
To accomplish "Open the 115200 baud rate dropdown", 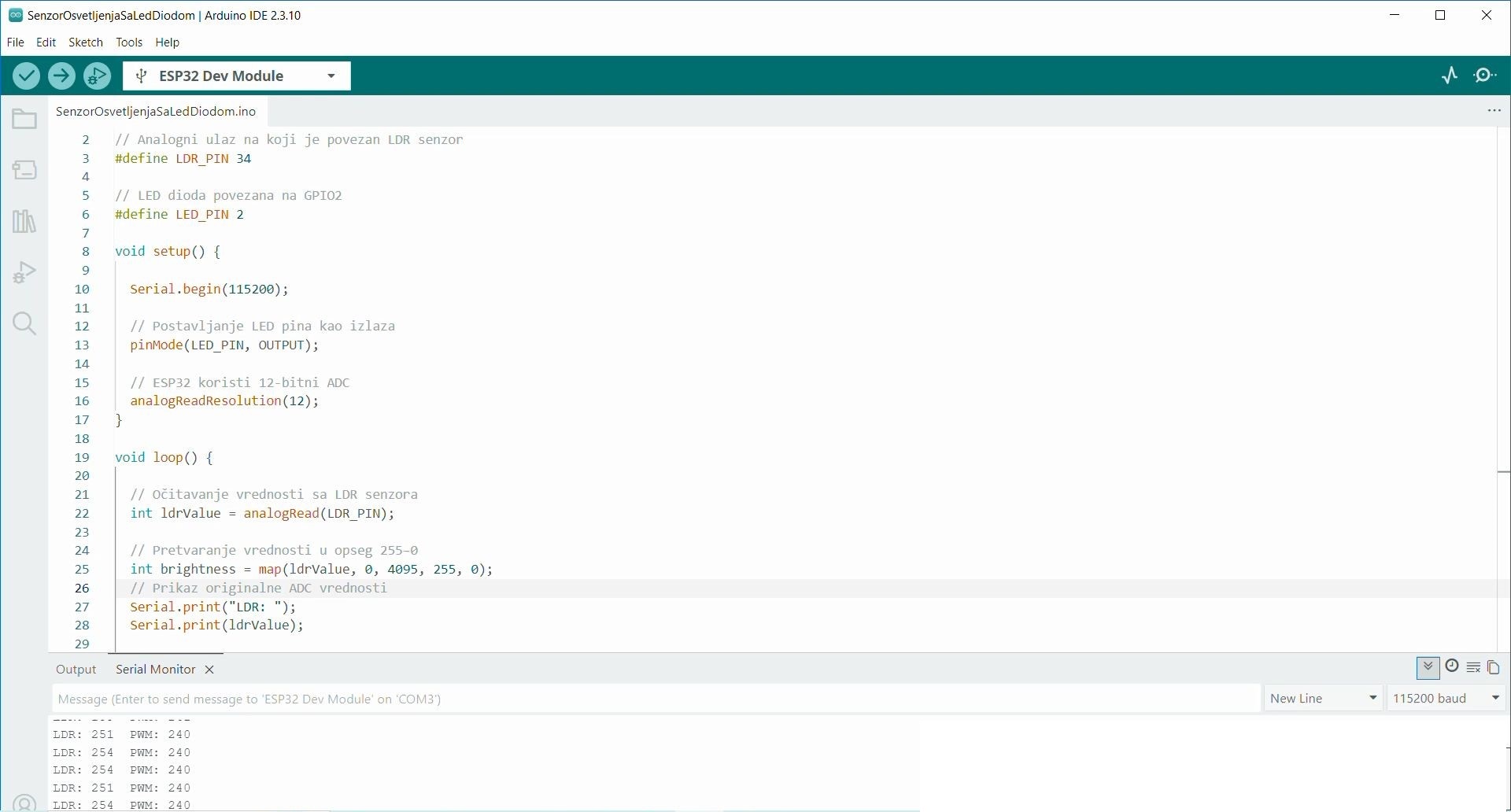I will 1446,699.
